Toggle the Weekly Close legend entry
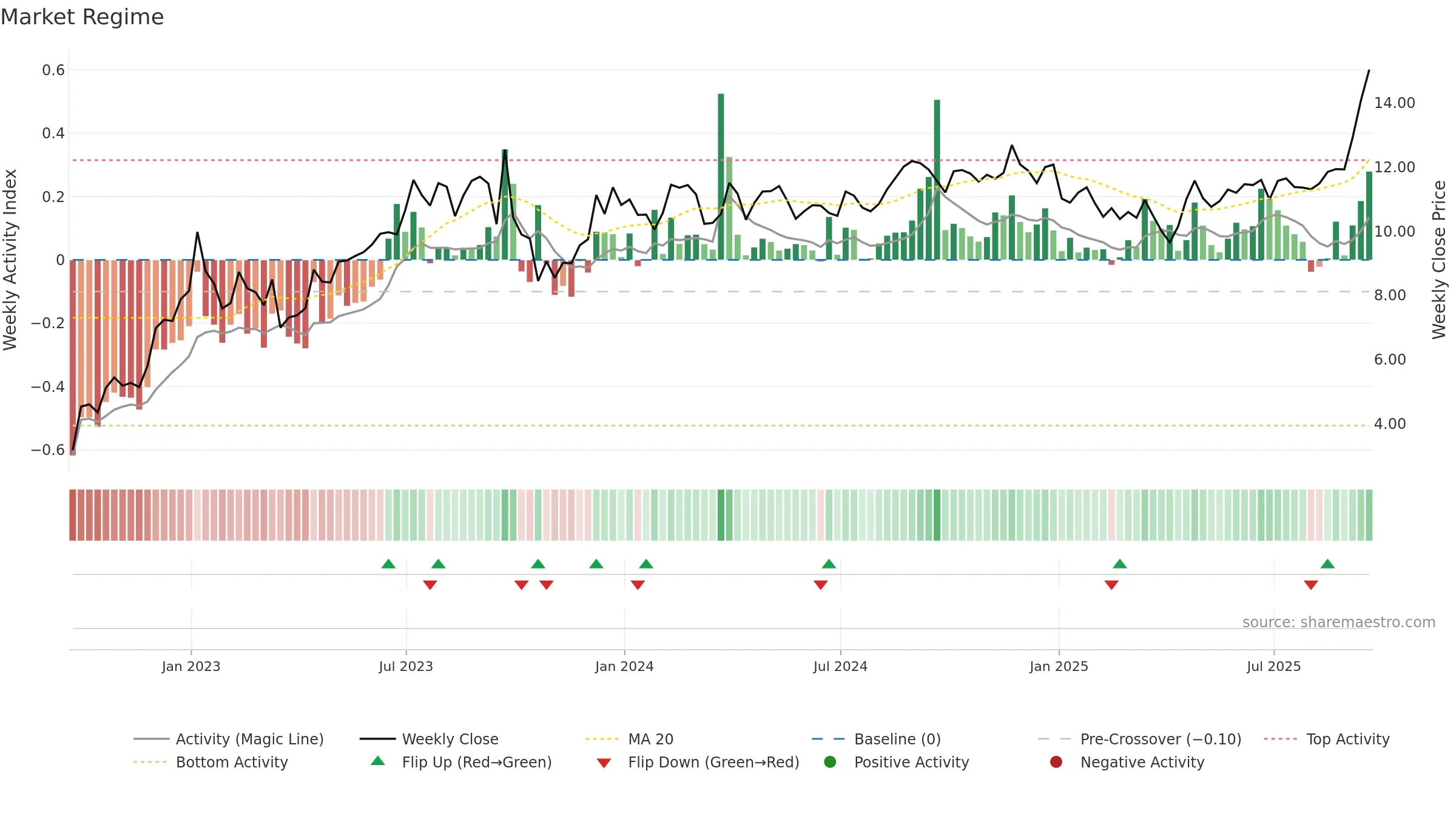This screenshot has width=1456, height=819. [429, 739]
